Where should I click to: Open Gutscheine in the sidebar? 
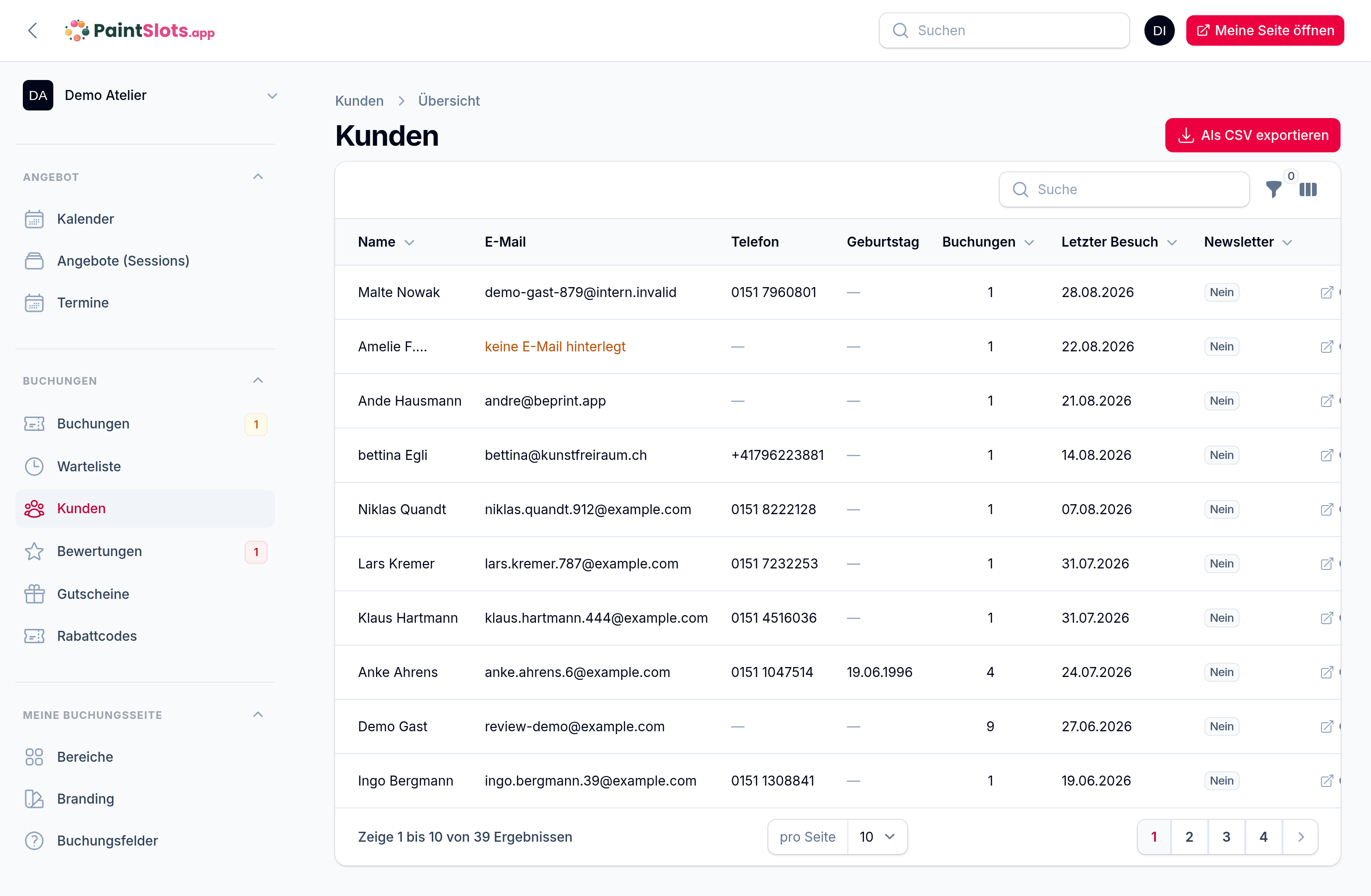[x=145, y=594]
